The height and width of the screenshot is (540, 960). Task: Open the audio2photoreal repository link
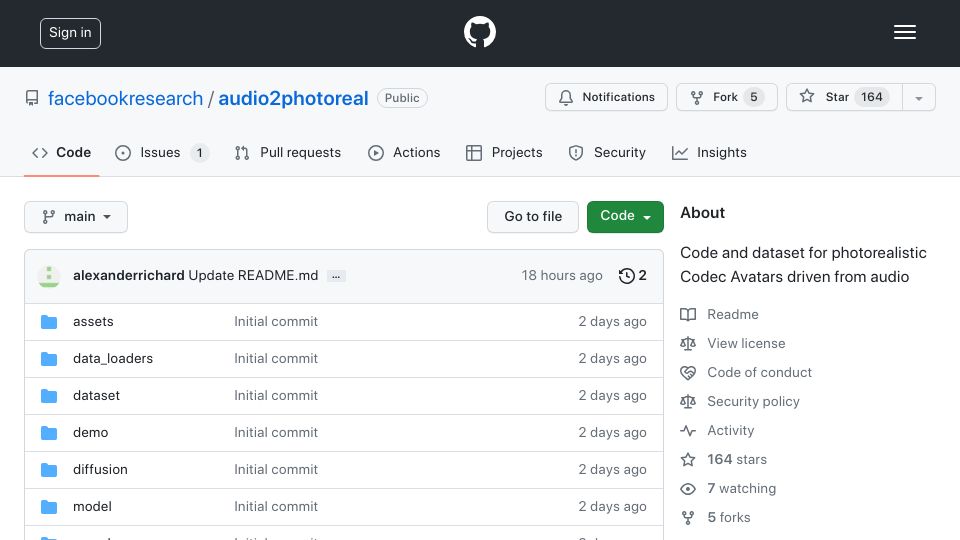click(x=293, y=98)
